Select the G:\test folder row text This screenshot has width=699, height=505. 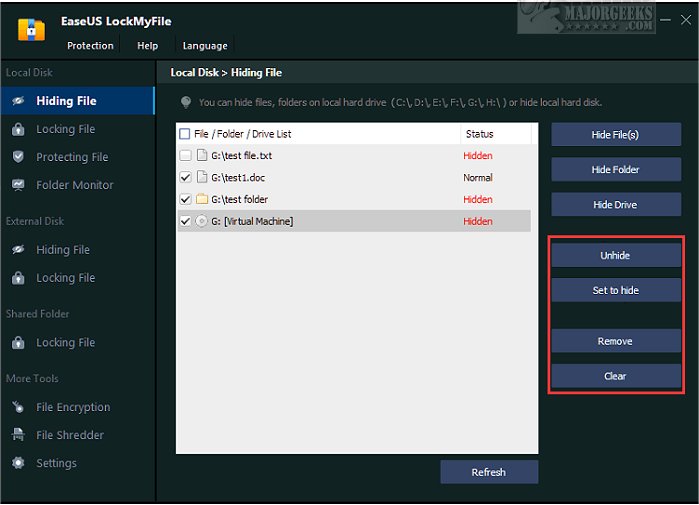coord(239,199)
